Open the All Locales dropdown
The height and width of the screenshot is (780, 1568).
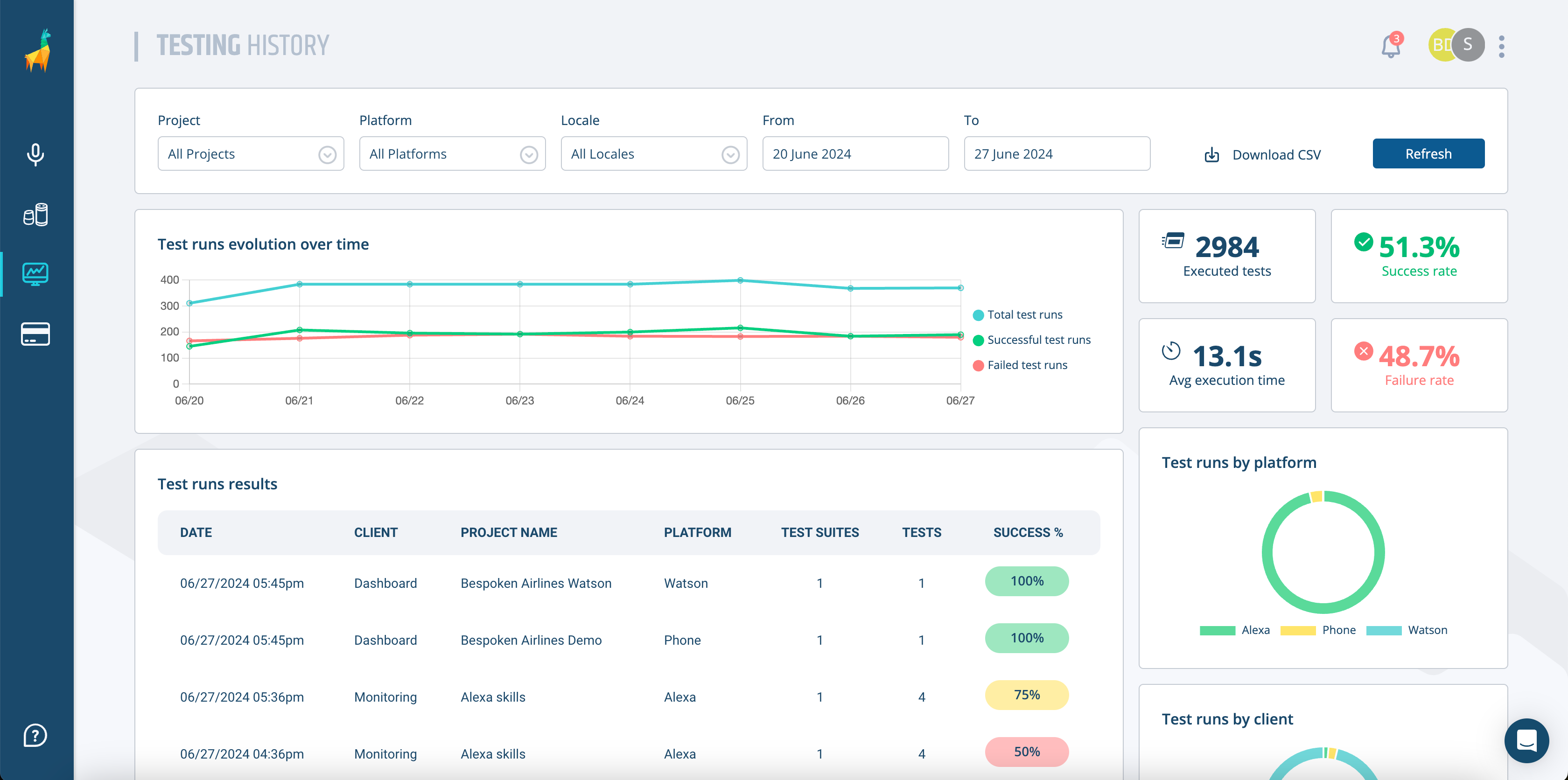coord(654,154)
